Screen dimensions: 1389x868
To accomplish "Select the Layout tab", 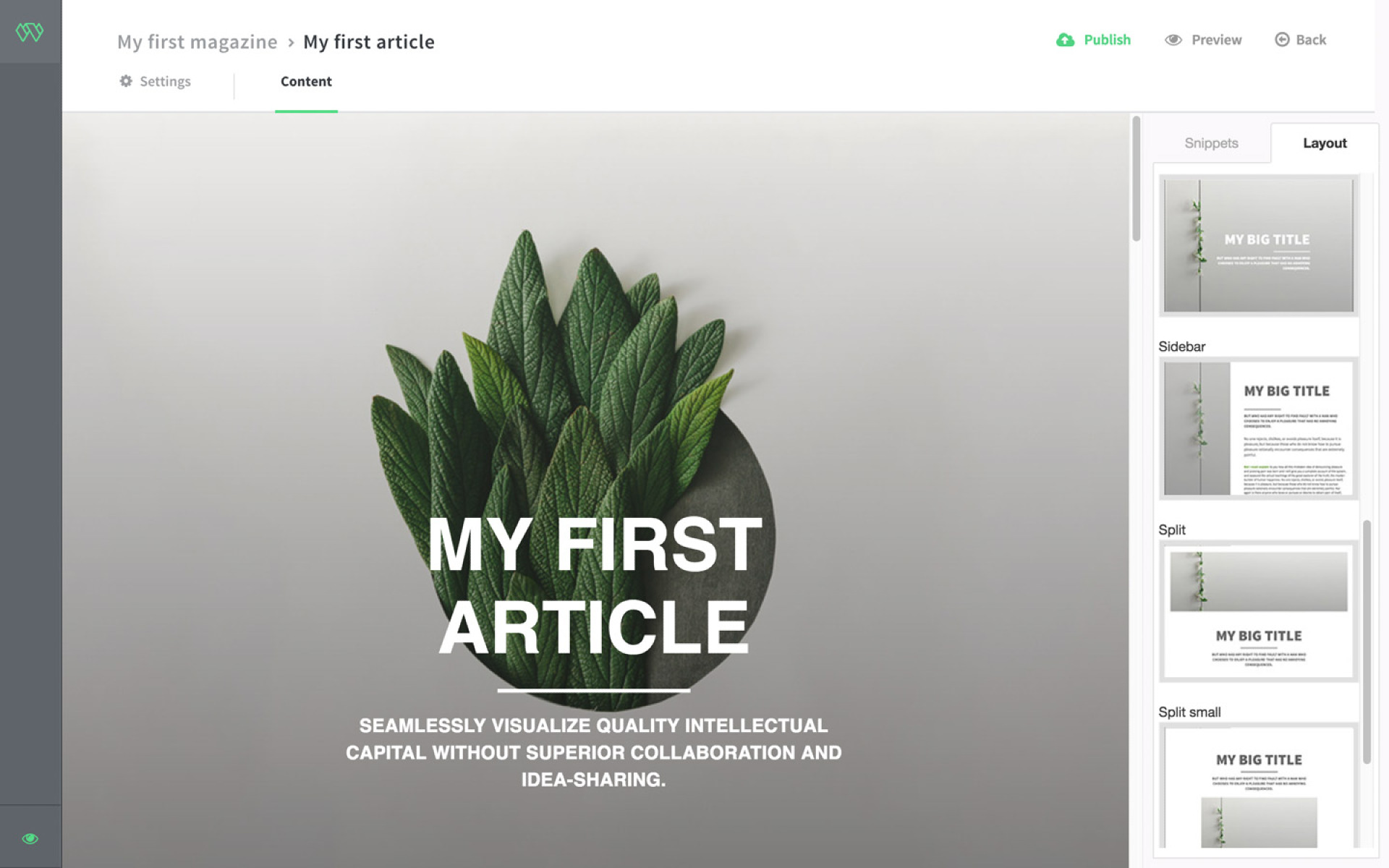I will click(1325, 143).
